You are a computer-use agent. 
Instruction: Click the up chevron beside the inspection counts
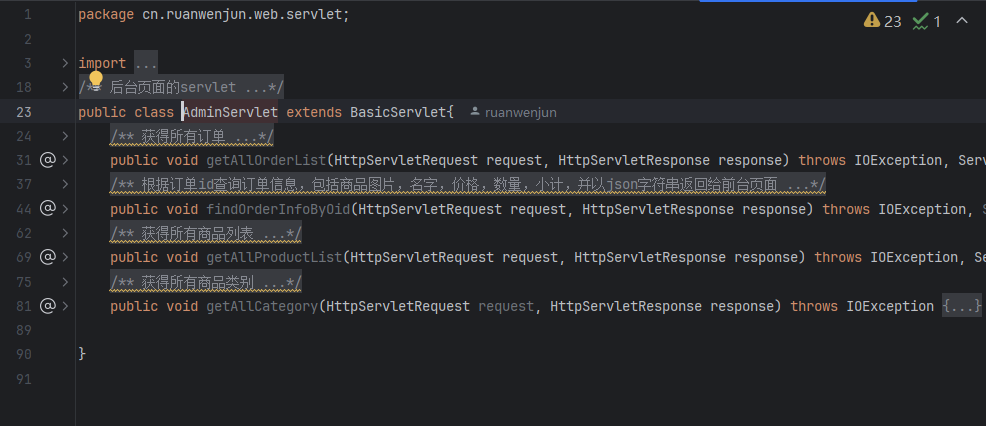click(x=962, y=21)
